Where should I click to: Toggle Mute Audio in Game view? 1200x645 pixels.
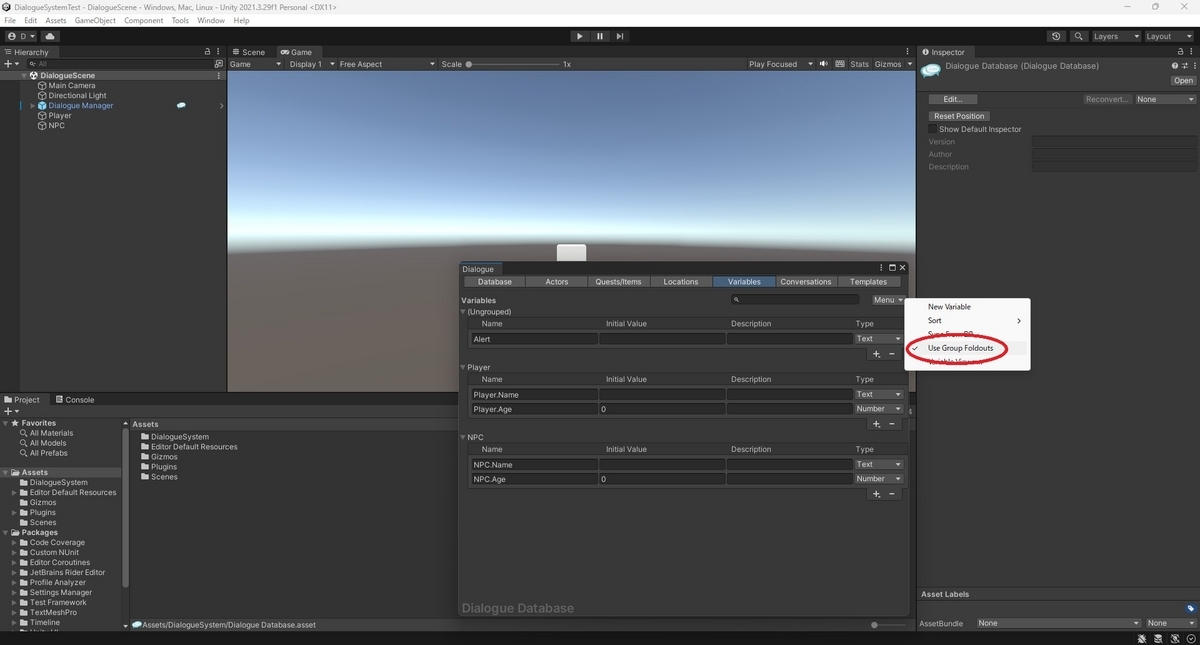(824, 64)
